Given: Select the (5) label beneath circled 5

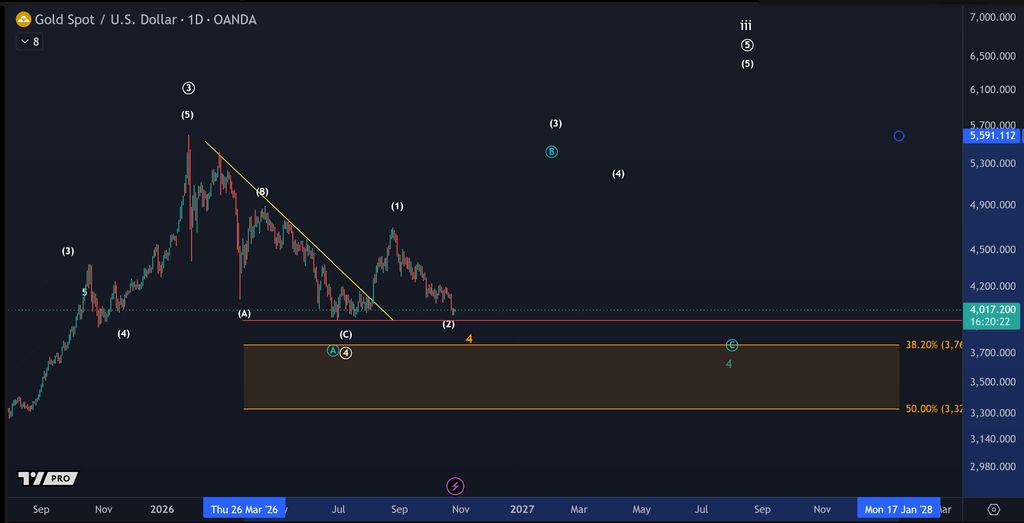Looking at the screenshot, I should coord(747,64).
